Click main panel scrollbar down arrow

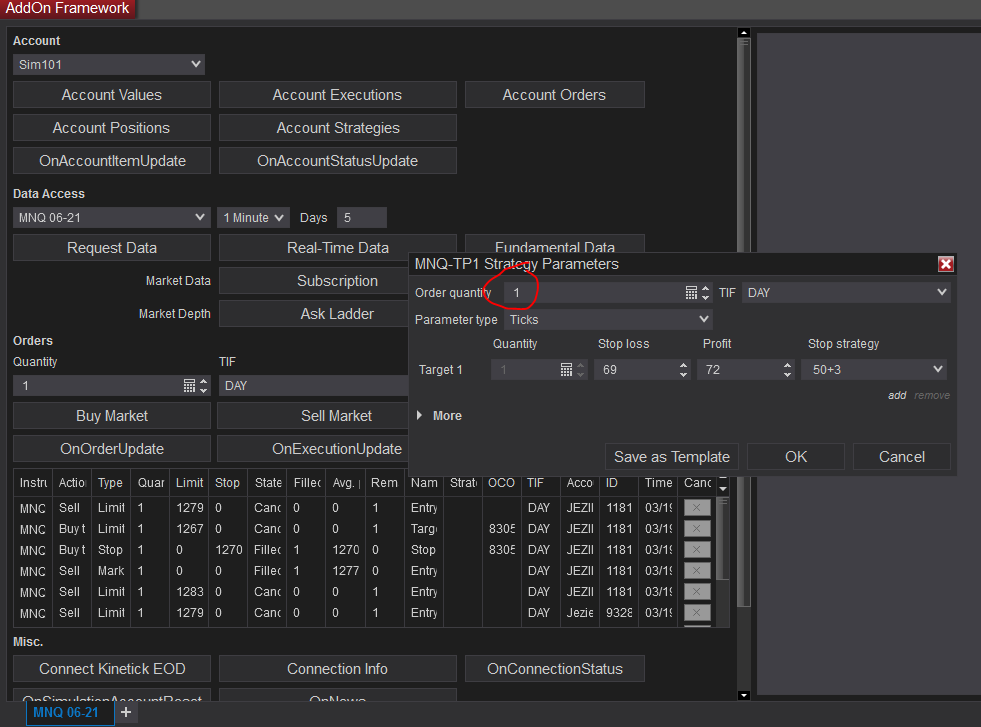[x=743, y=695]
